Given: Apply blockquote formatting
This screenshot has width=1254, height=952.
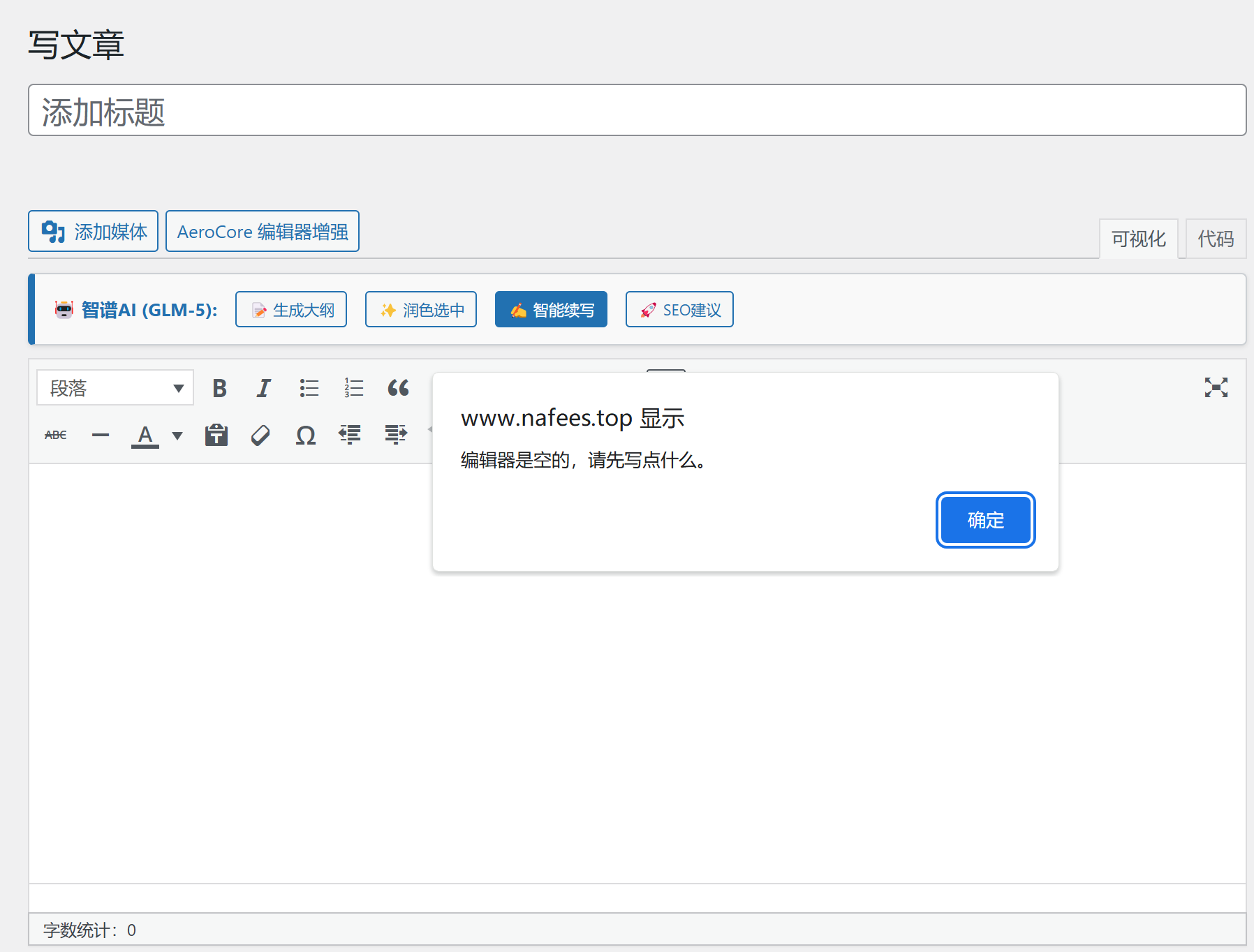Looking at the screenshot, I should click(398, 388).
